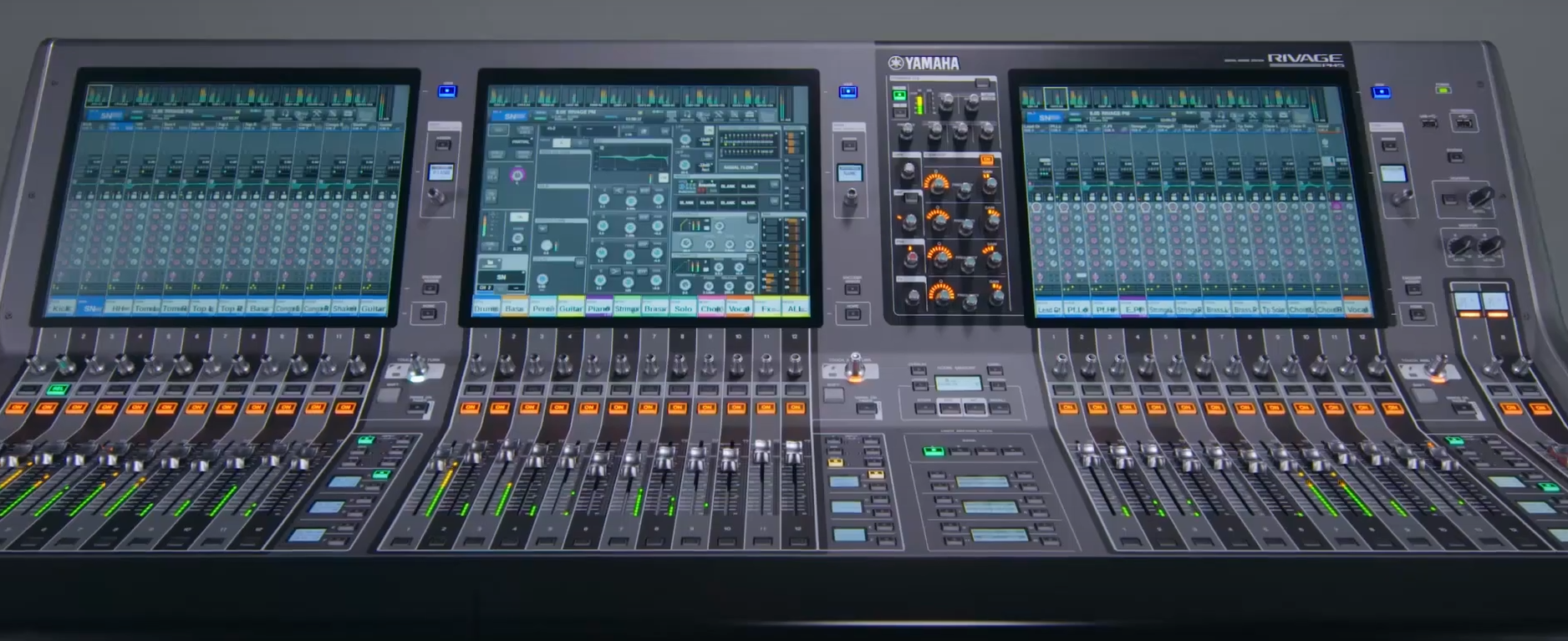Tap the blue lit key beside the right touchscreen
The height and width of the screenshot is (641, 1568).
point(1381,91)
